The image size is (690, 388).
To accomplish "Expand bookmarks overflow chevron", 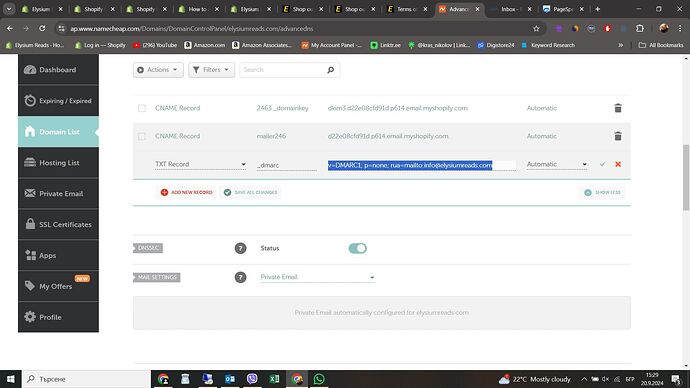I will pos(620,45).
